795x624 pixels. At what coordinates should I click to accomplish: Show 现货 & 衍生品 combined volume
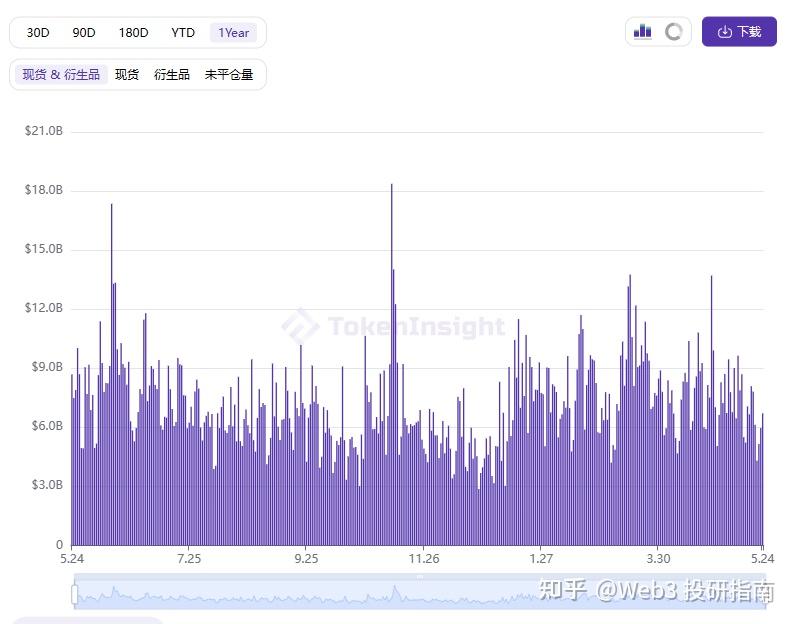pos(61,75)
